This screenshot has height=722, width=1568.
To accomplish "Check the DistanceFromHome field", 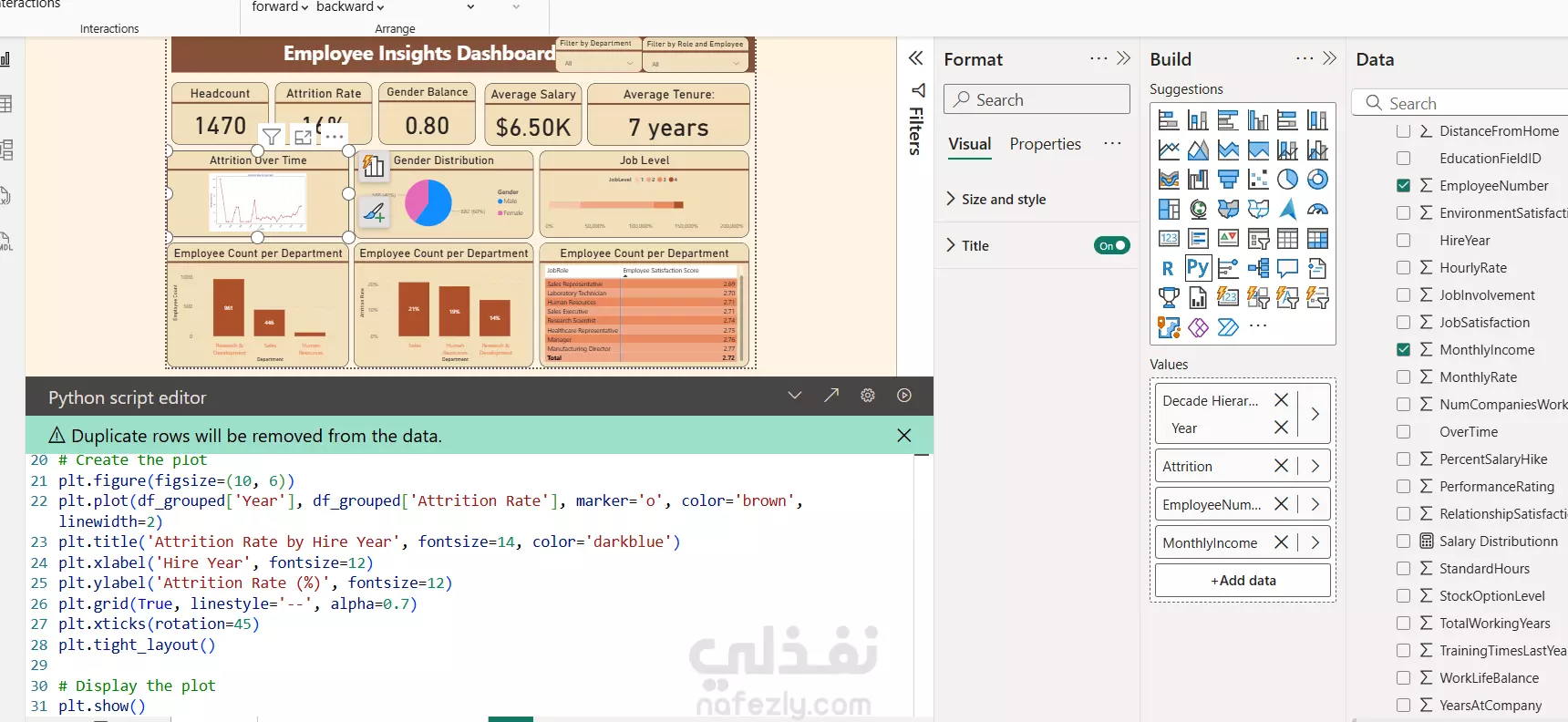I will [1404, 131].
